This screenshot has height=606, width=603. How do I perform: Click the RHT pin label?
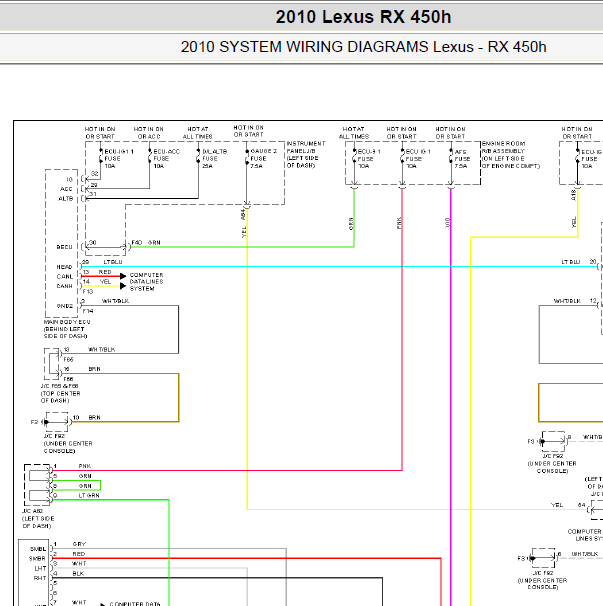coord(40,579)
